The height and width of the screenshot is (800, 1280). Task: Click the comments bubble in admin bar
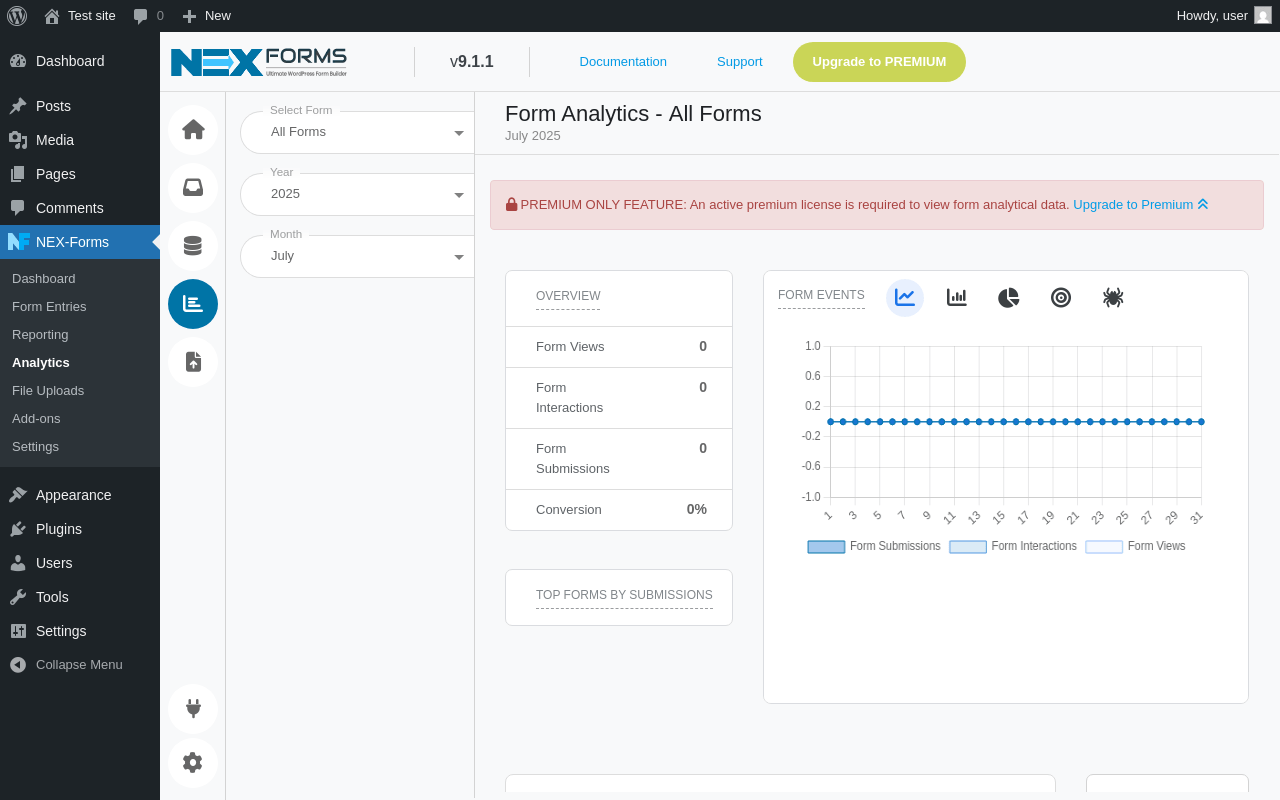148,16
